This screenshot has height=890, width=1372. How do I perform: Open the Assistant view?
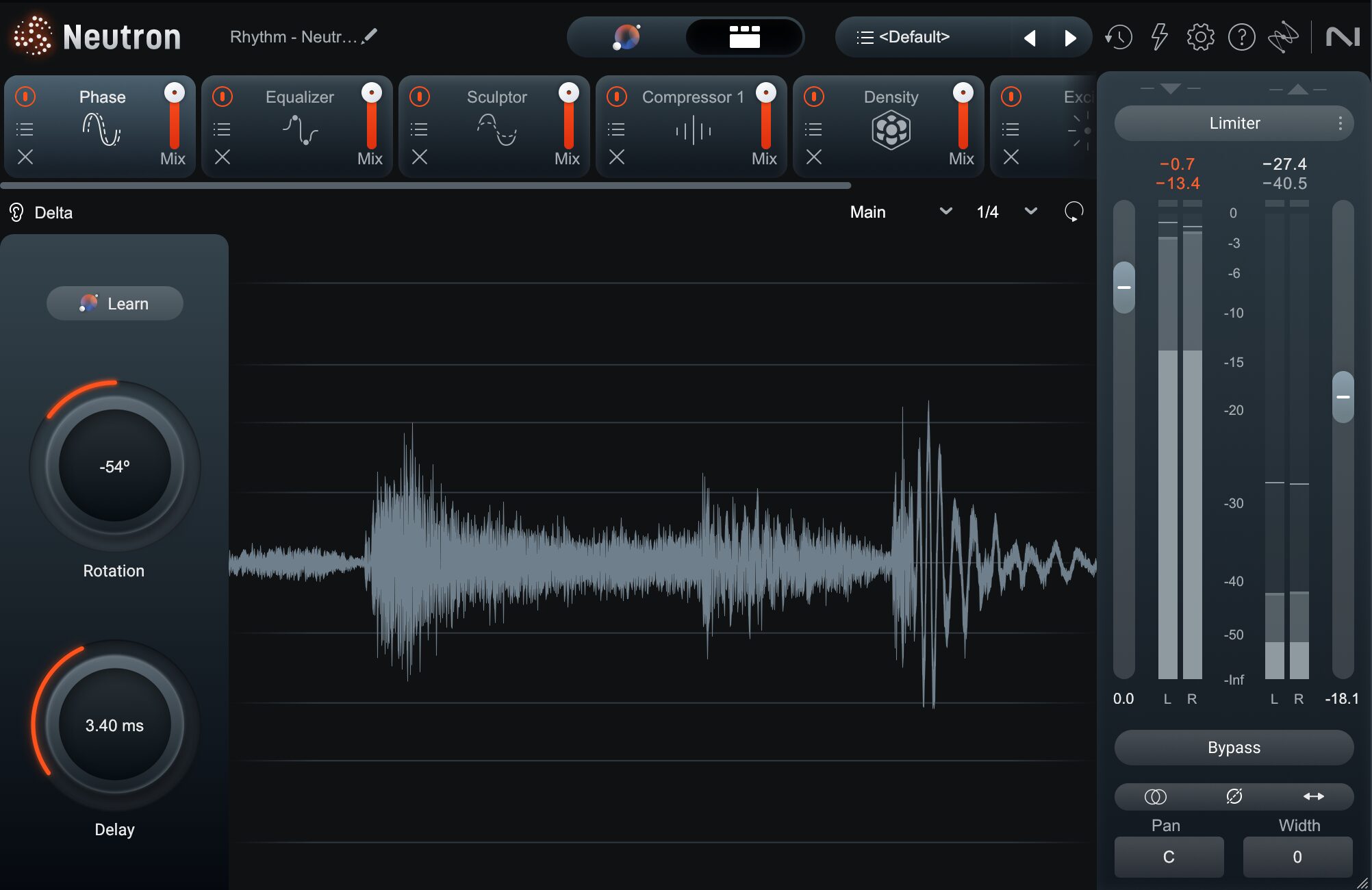tap(626, 37)
